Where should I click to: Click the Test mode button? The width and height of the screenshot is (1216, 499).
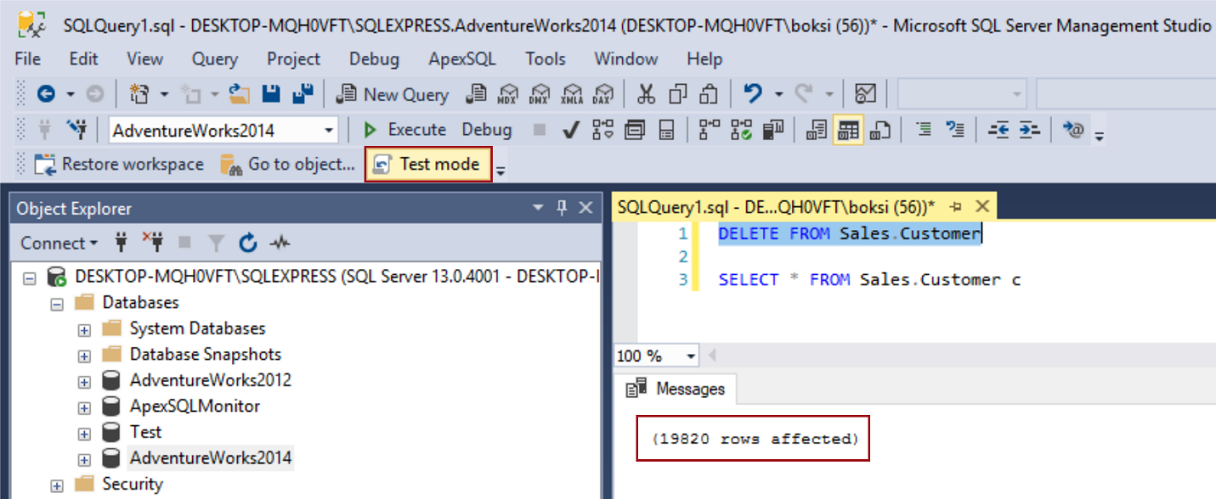pos(428,164)
